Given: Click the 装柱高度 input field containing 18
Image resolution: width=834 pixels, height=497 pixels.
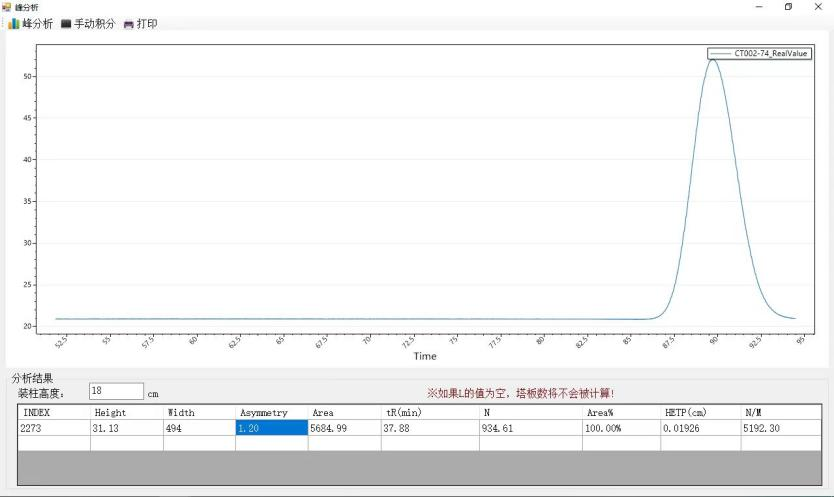Looking at the screenshot, I should [x=116, y=392].
